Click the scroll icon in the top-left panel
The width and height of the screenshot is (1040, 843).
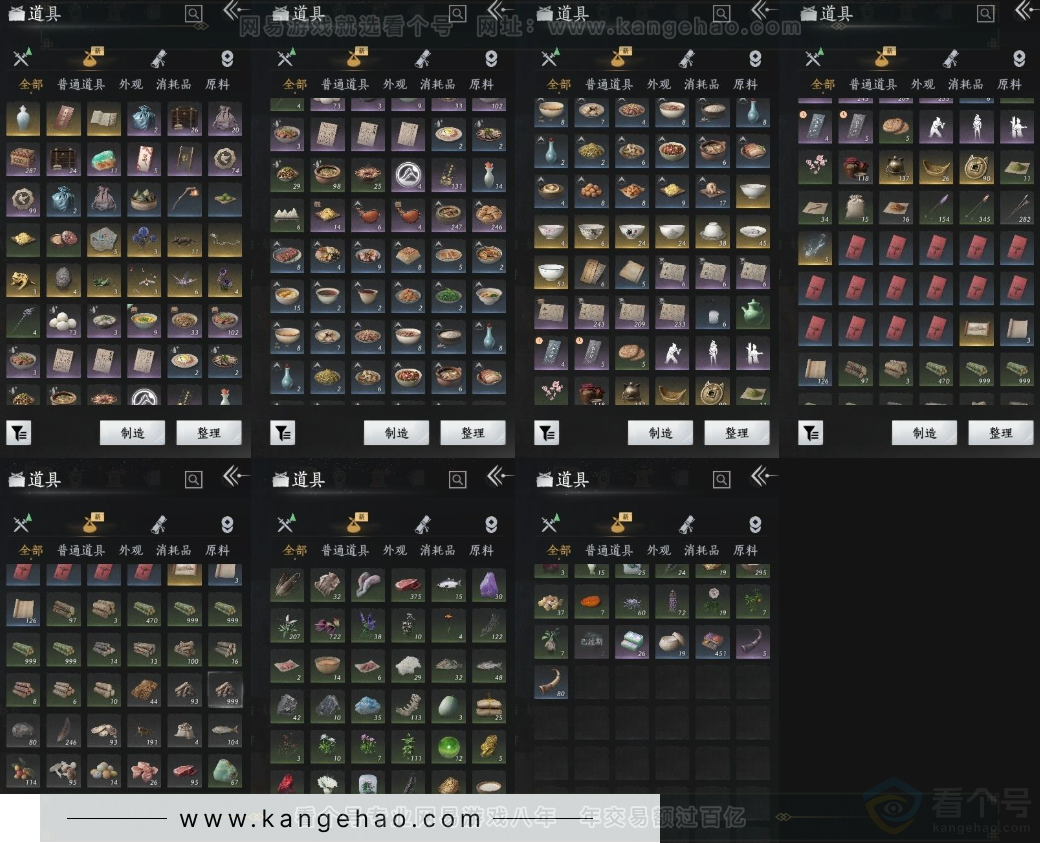click(x=159, y=59)
